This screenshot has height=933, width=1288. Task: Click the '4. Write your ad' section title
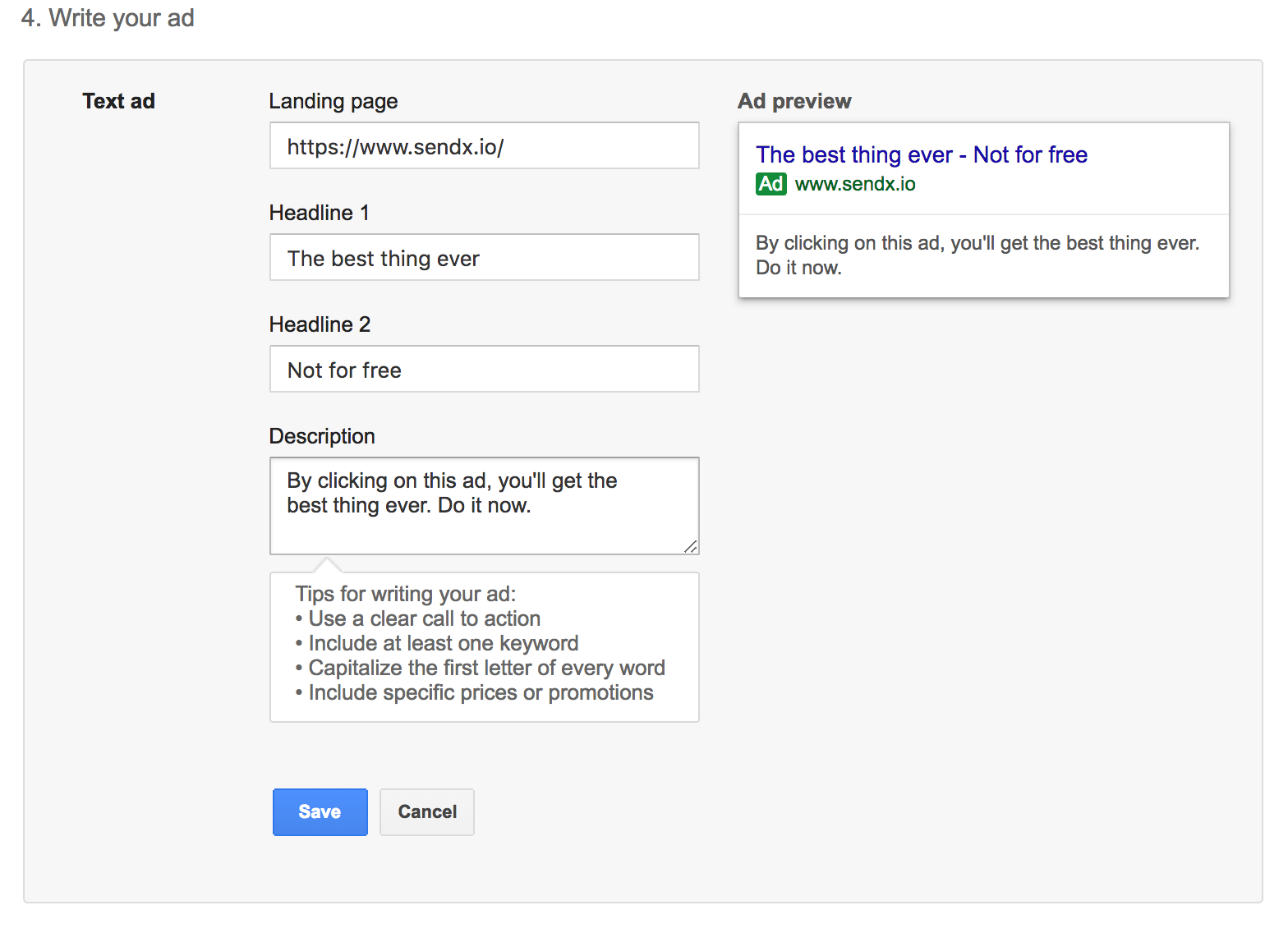point(108,18)
